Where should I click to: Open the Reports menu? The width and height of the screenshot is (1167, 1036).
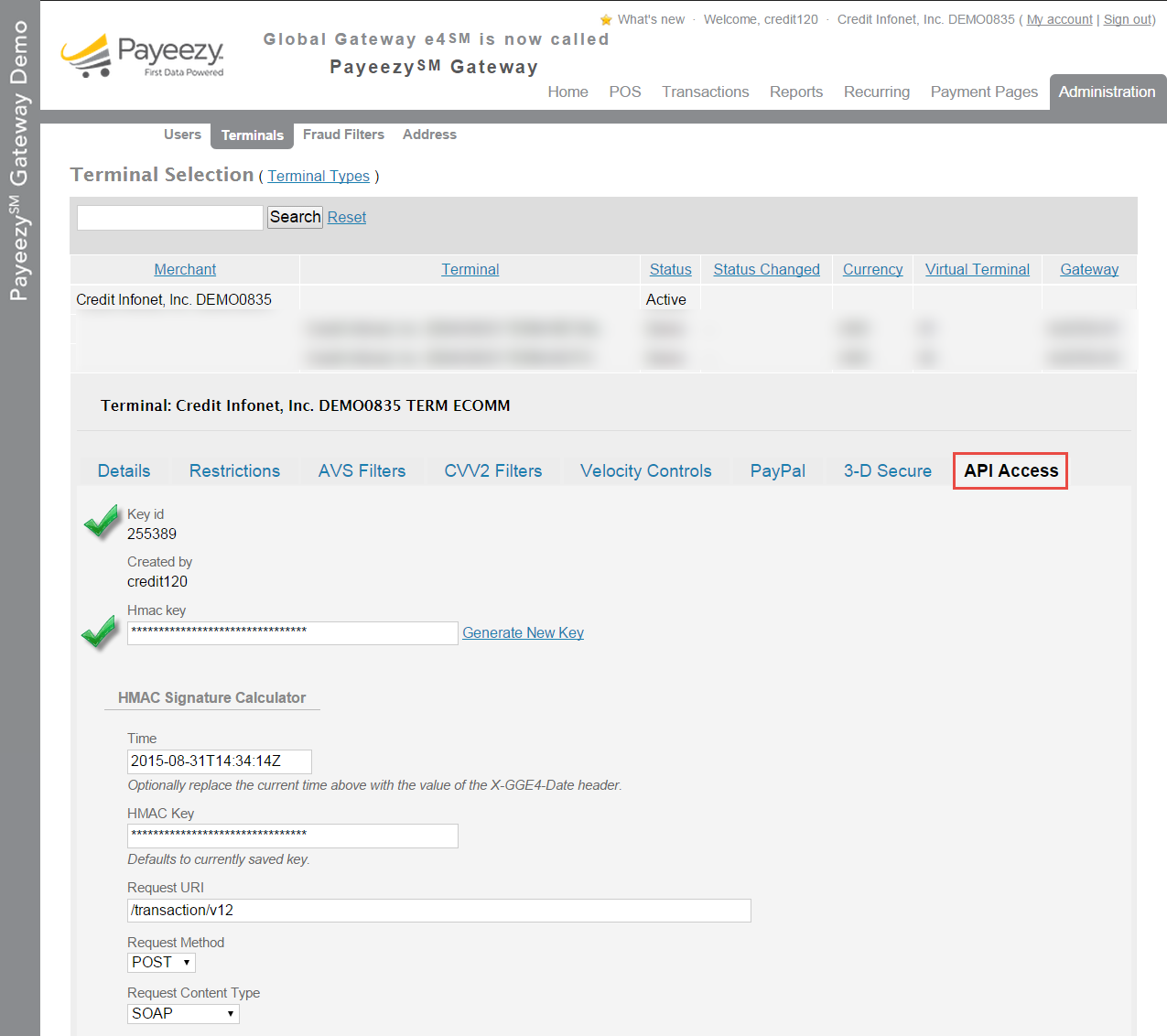(x=795, y=92)
